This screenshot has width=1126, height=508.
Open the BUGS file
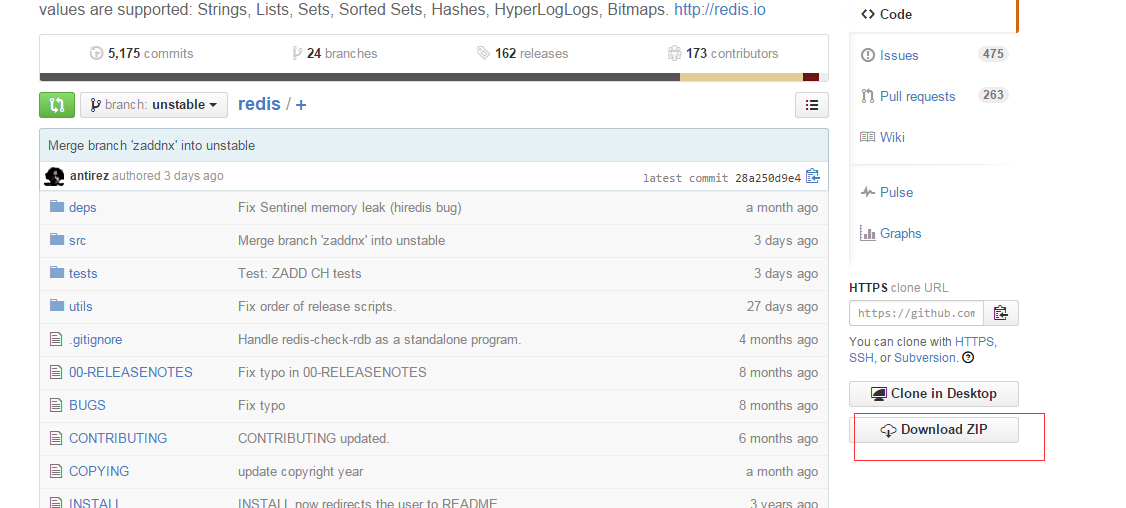(87, 406)
